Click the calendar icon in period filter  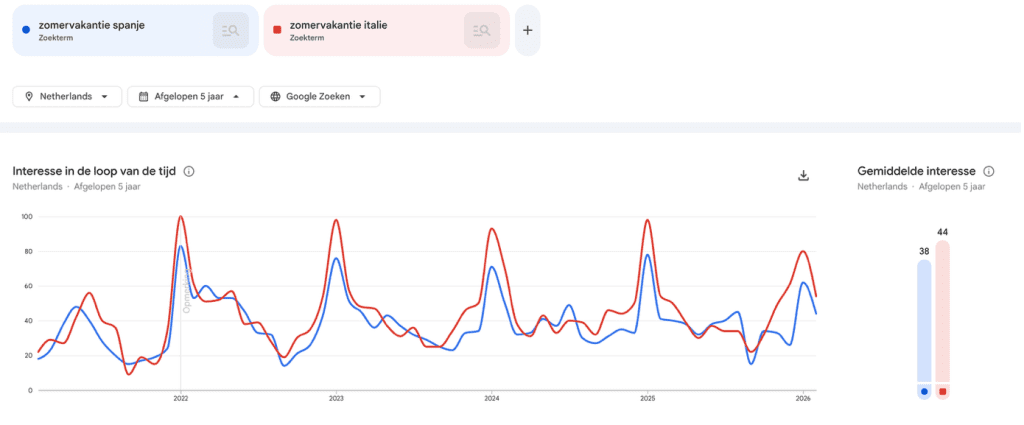[x=144, y=97]
